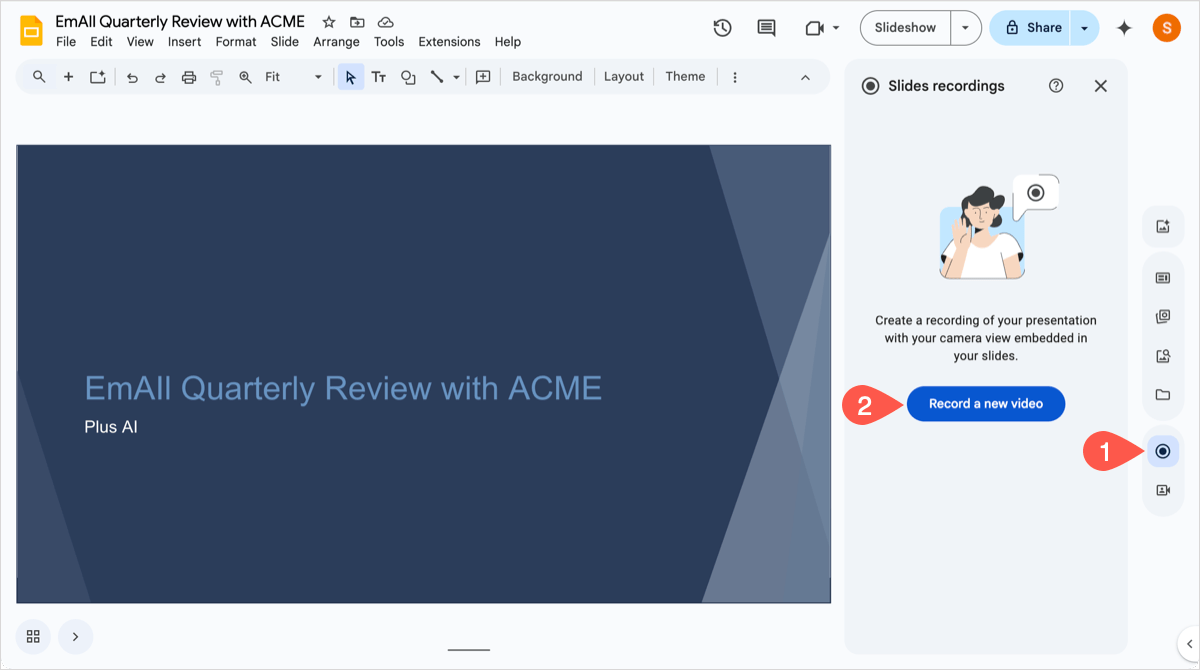Open the Google Slides home logo
The height and width of the screenshot is (670, 1200).
click(31, 31)
